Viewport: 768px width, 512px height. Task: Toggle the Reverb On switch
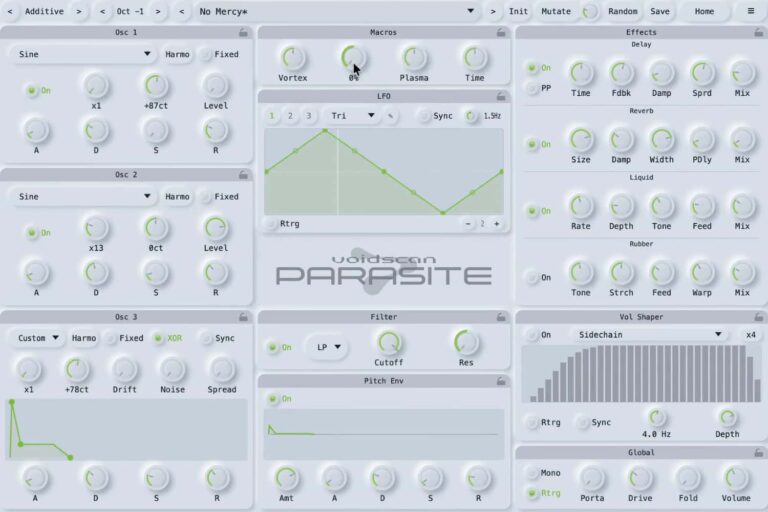[x=539, y=145]
